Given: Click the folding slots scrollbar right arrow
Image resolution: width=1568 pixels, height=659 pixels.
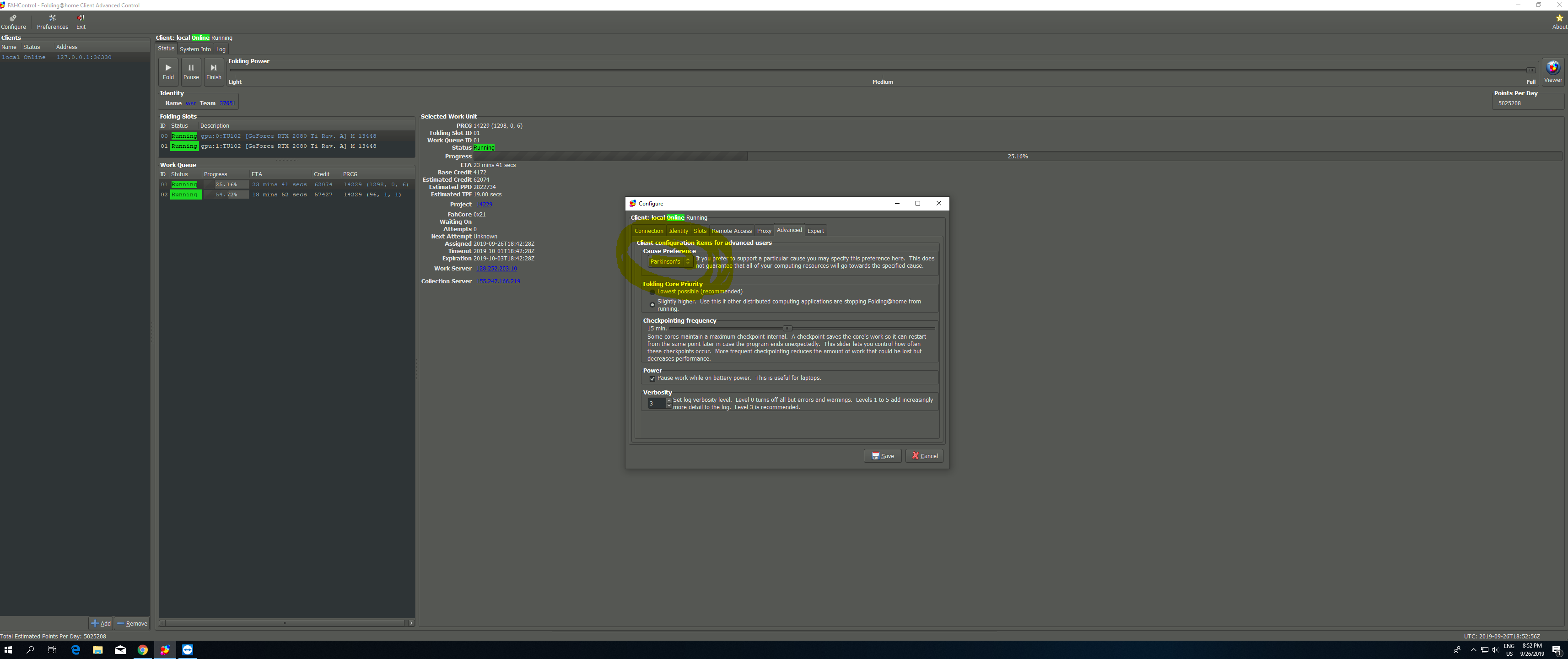Looking at the screenshot, I should coord(411,623).
